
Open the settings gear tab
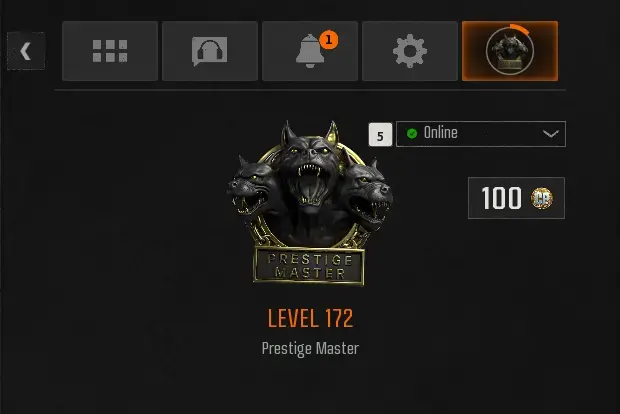410,51
